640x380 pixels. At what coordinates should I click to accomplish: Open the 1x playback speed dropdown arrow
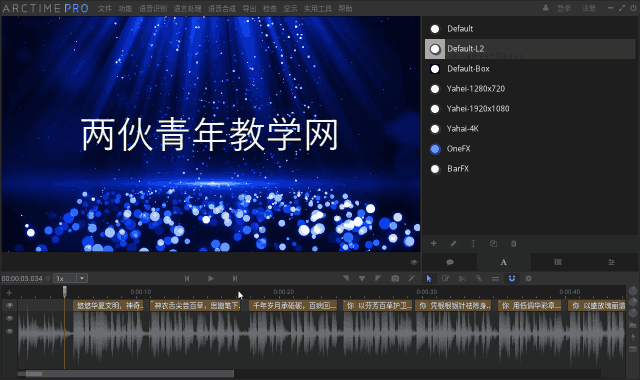(82, 278)
